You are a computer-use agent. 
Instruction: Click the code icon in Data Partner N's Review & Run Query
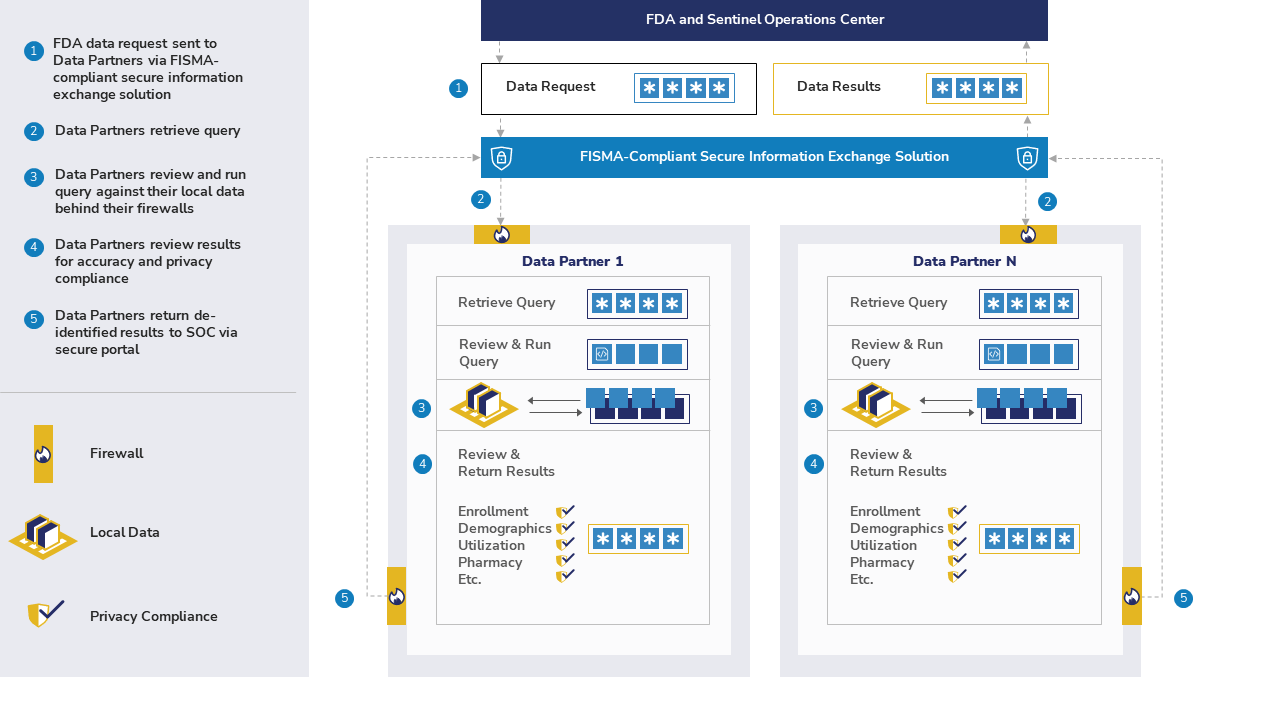[994, 354]
